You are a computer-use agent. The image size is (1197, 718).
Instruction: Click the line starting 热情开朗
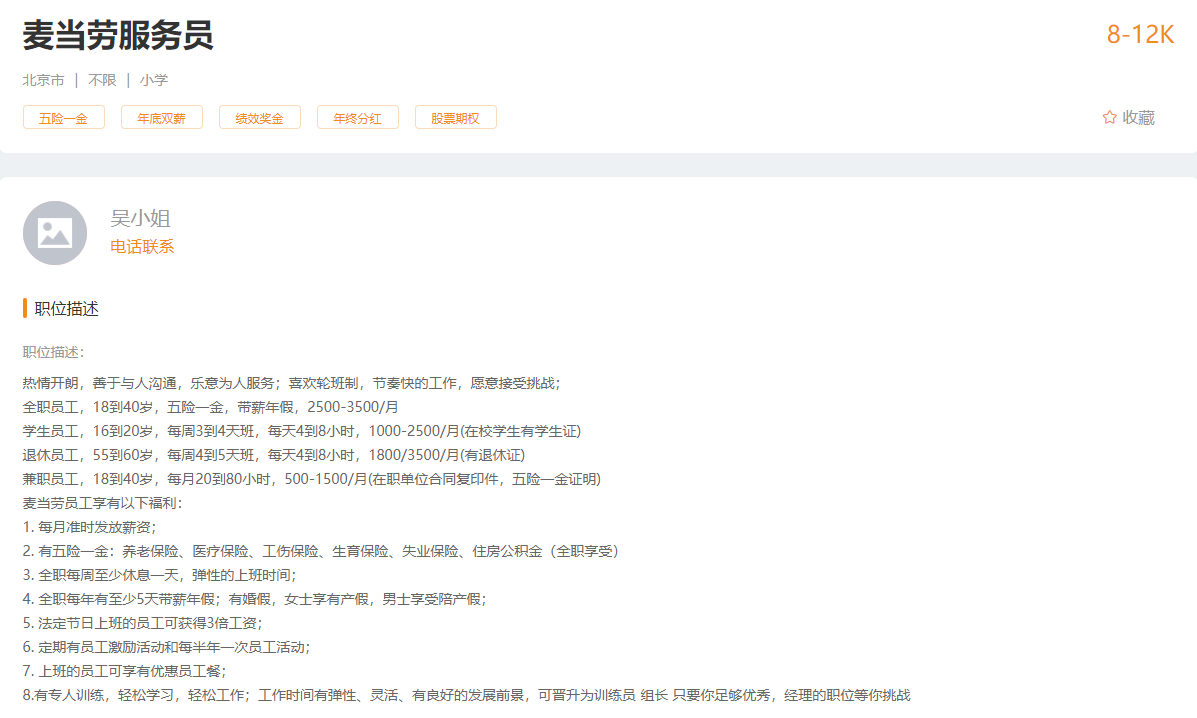(x=291, y=383)
